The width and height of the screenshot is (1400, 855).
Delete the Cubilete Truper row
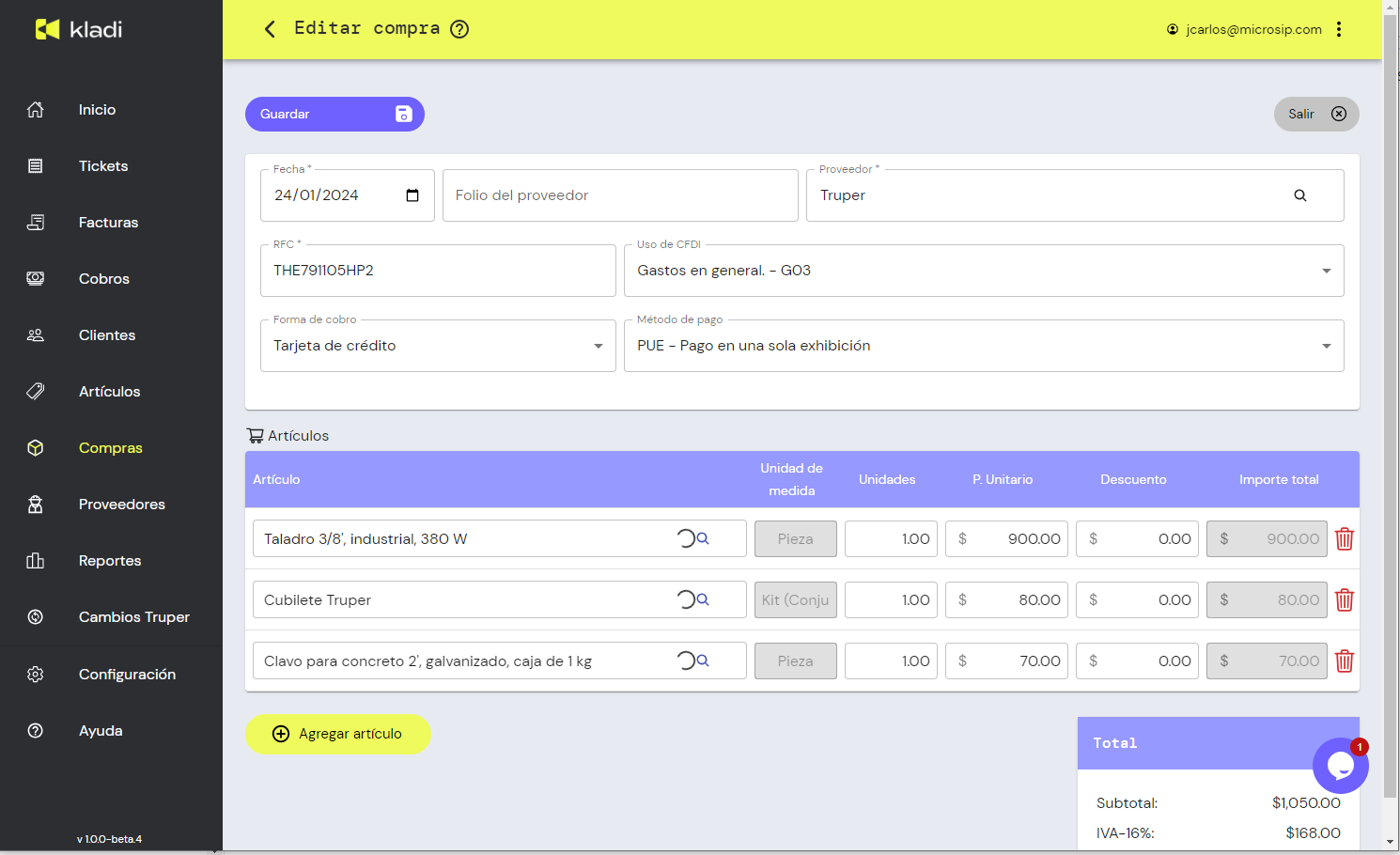coord(1345,600)
